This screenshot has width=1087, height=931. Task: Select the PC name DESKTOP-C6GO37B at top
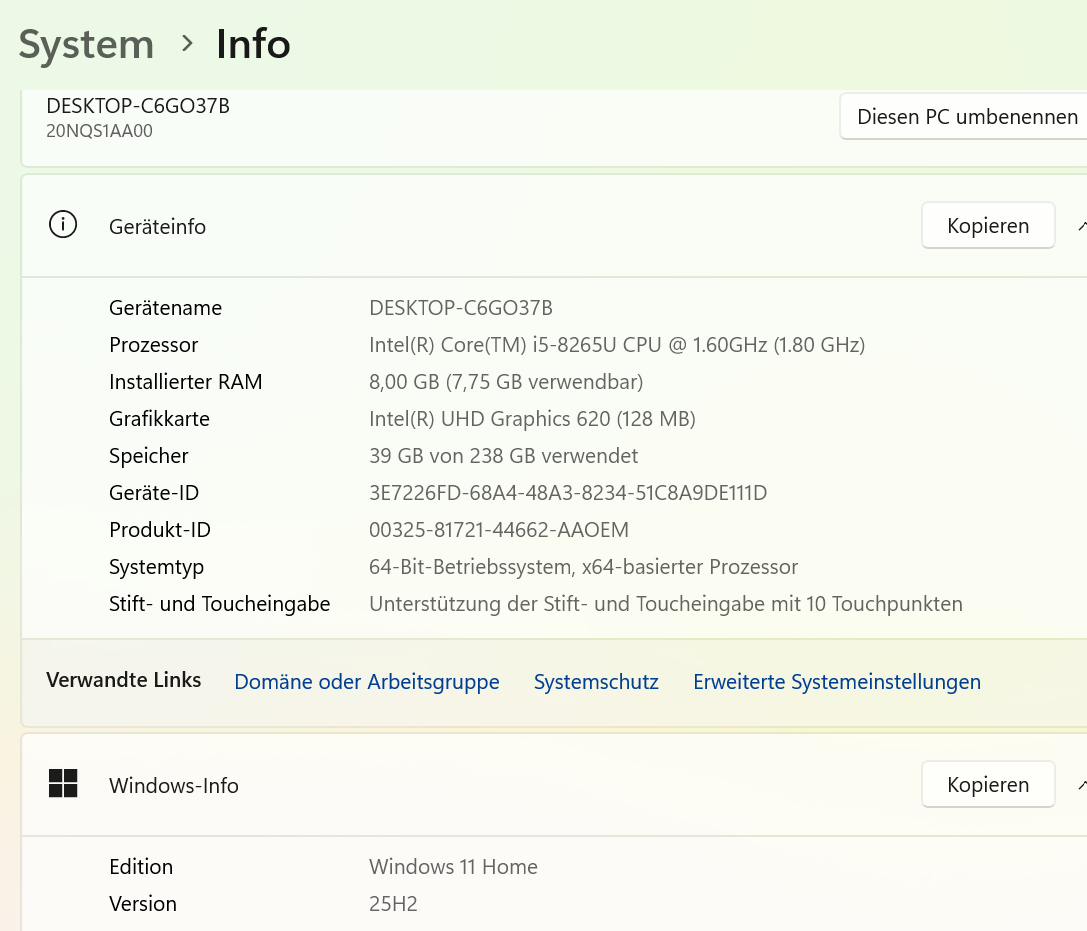(x=138, y=106)
